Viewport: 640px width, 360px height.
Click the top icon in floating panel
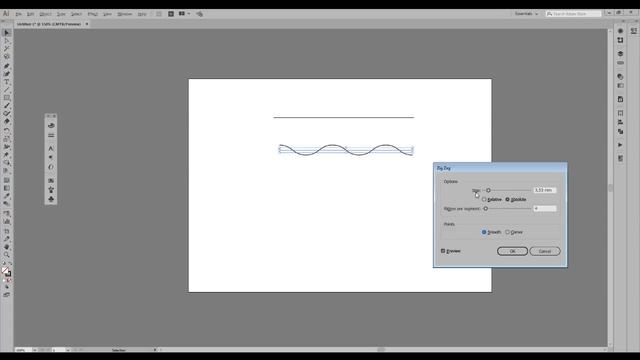coord(51,125)
